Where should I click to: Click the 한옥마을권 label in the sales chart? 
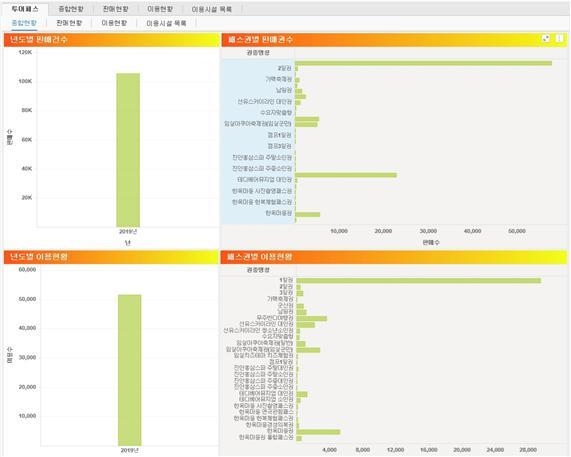[x=279, y=213]
